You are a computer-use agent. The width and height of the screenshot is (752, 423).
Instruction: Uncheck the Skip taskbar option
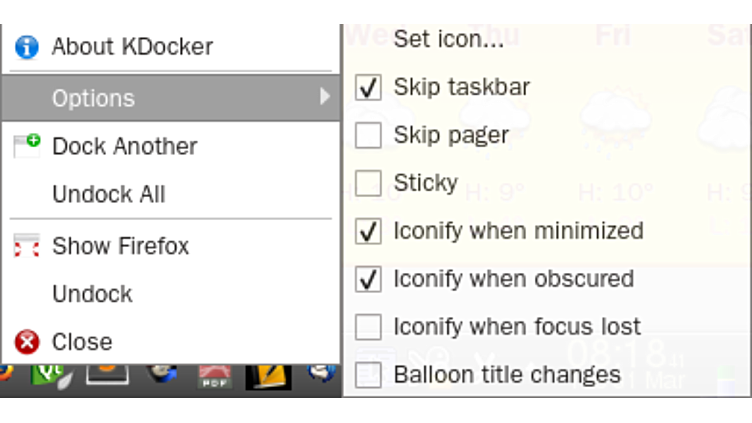369,87
